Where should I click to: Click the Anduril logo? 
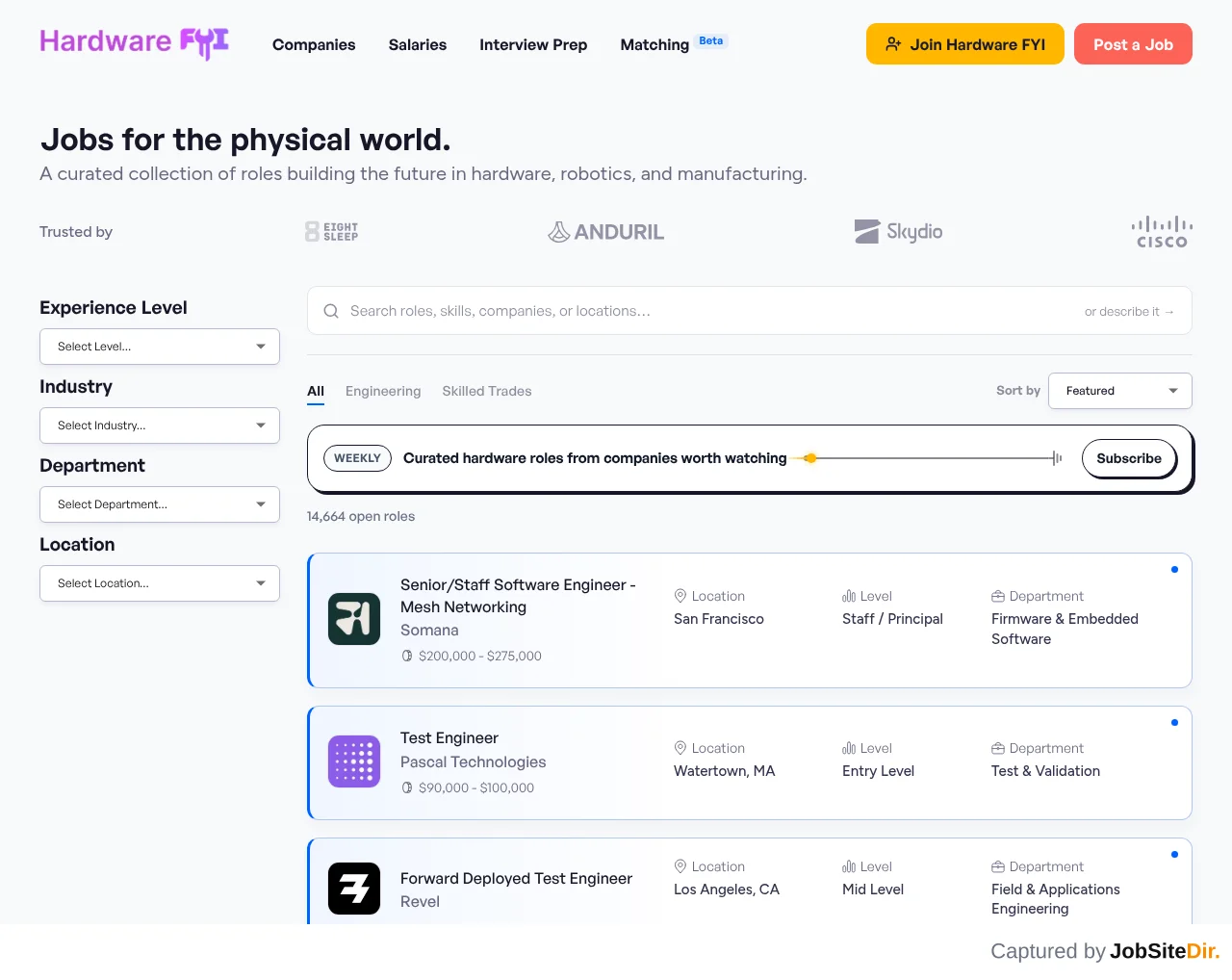coord(606,232)
